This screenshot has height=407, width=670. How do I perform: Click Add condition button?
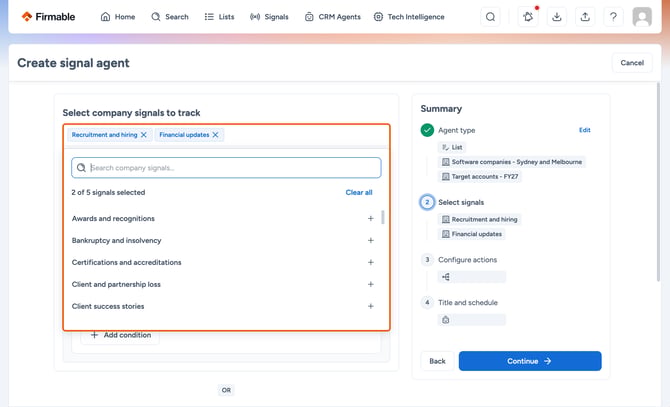[x=121, y=335]
